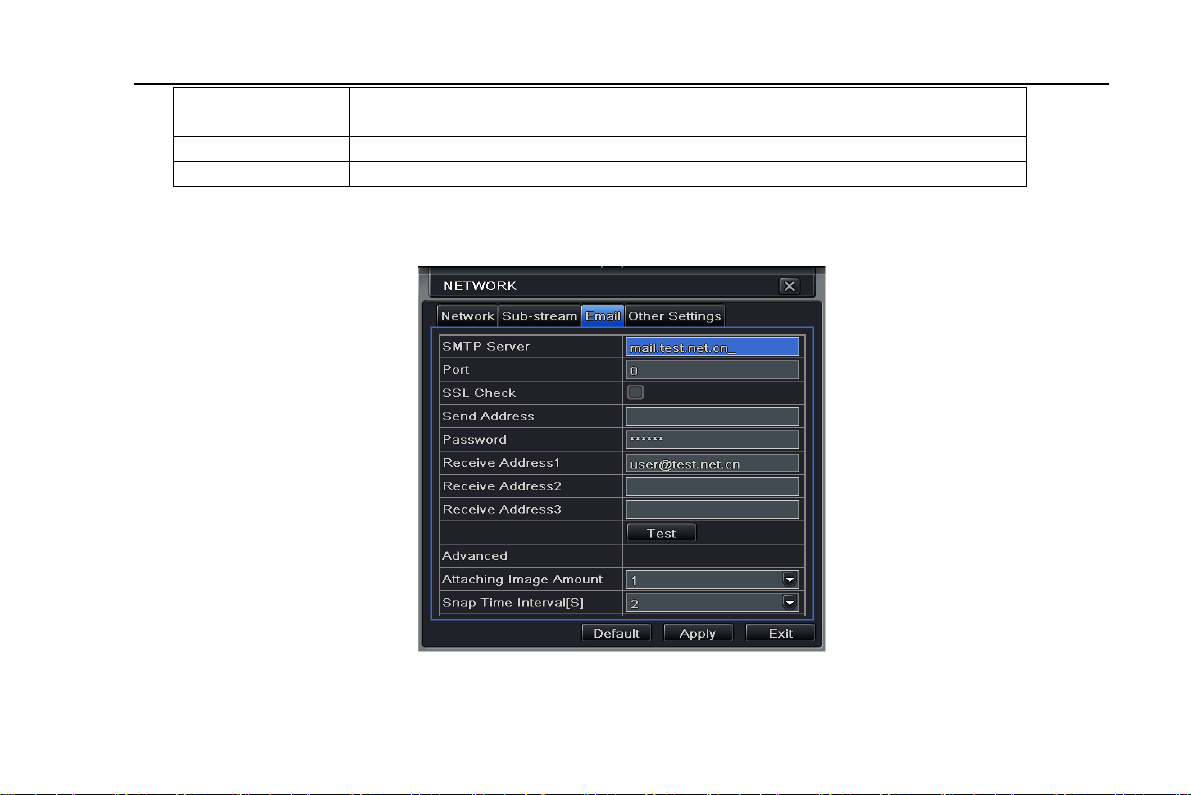Expand the Attaching Image Amount dropdown
Viewport: 1191px width, 795px height.
pyautogui.click(x=789, y=579)
